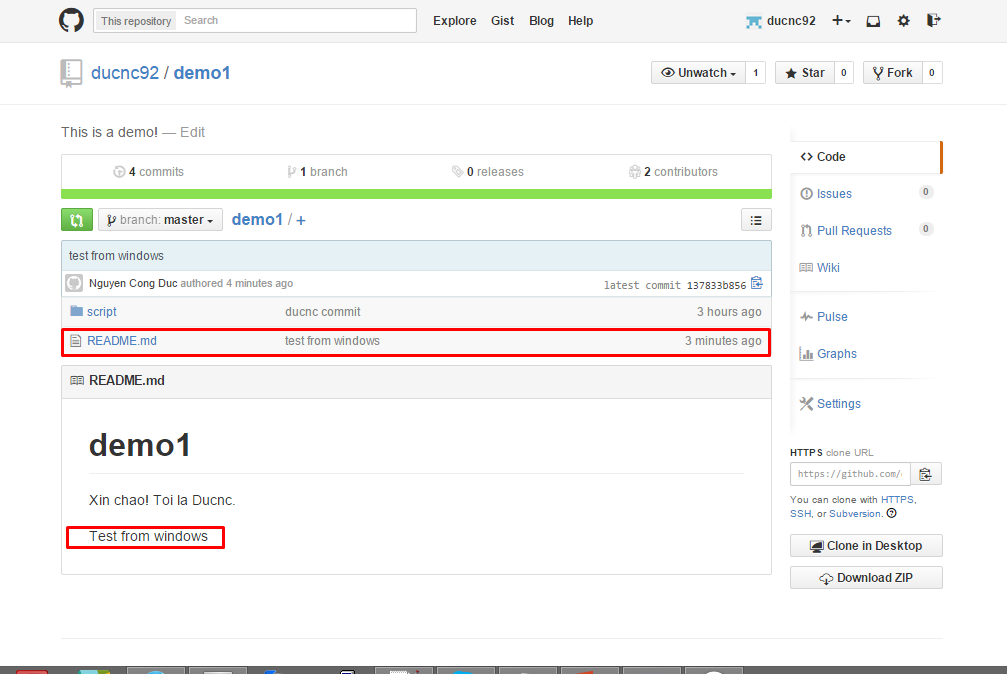Image resolution: width=1007 pixels, height=674 pixels.
Task: Click the stargazers count 0
Action: click(844, 73)
